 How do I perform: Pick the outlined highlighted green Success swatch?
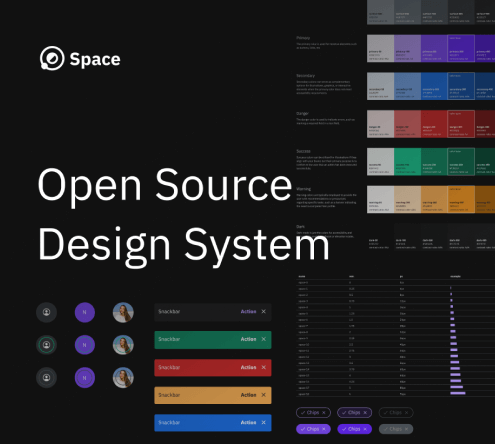[461, 162]
